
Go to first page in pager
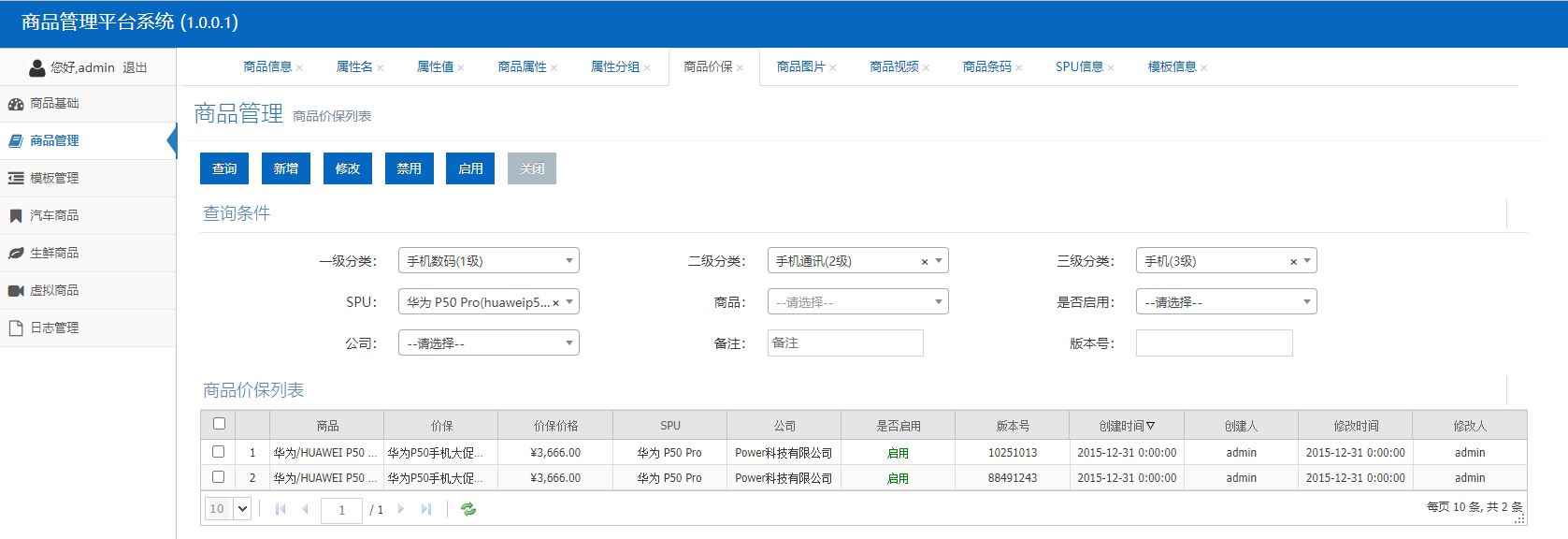[x=281, y=509]
